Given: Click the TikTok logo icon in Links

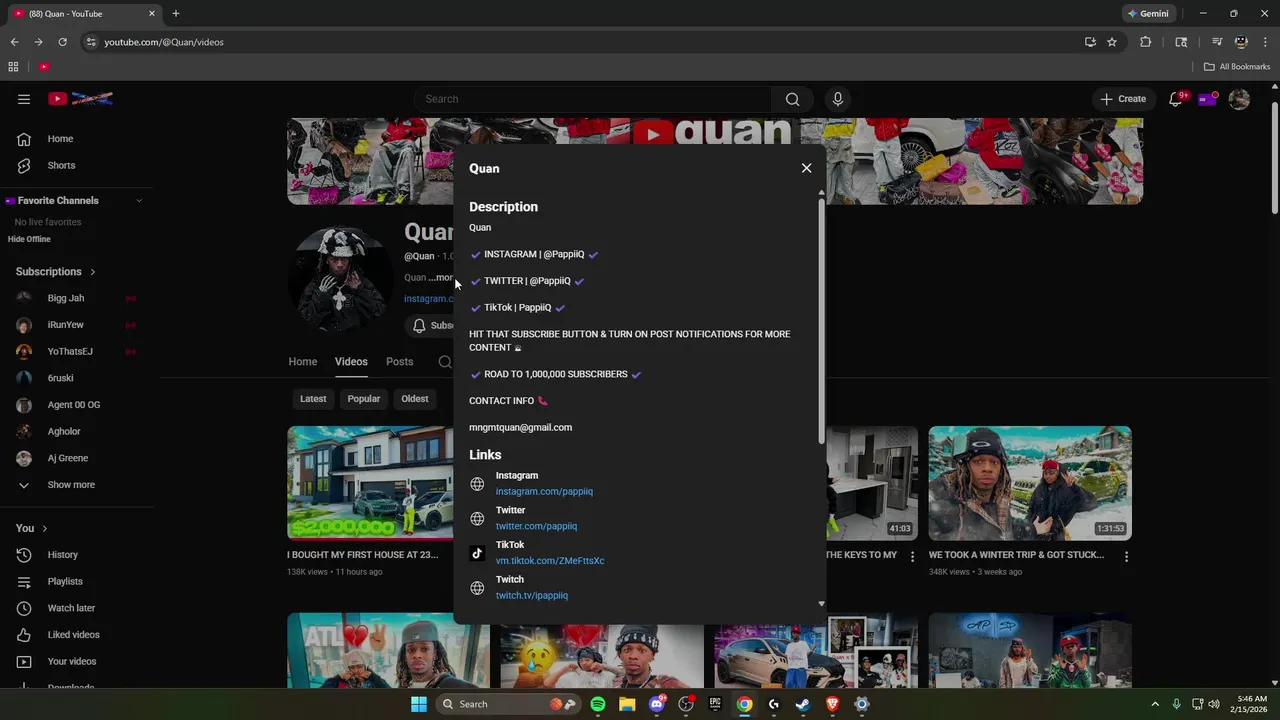Looking at the screenshot, I should coord(477,553).
